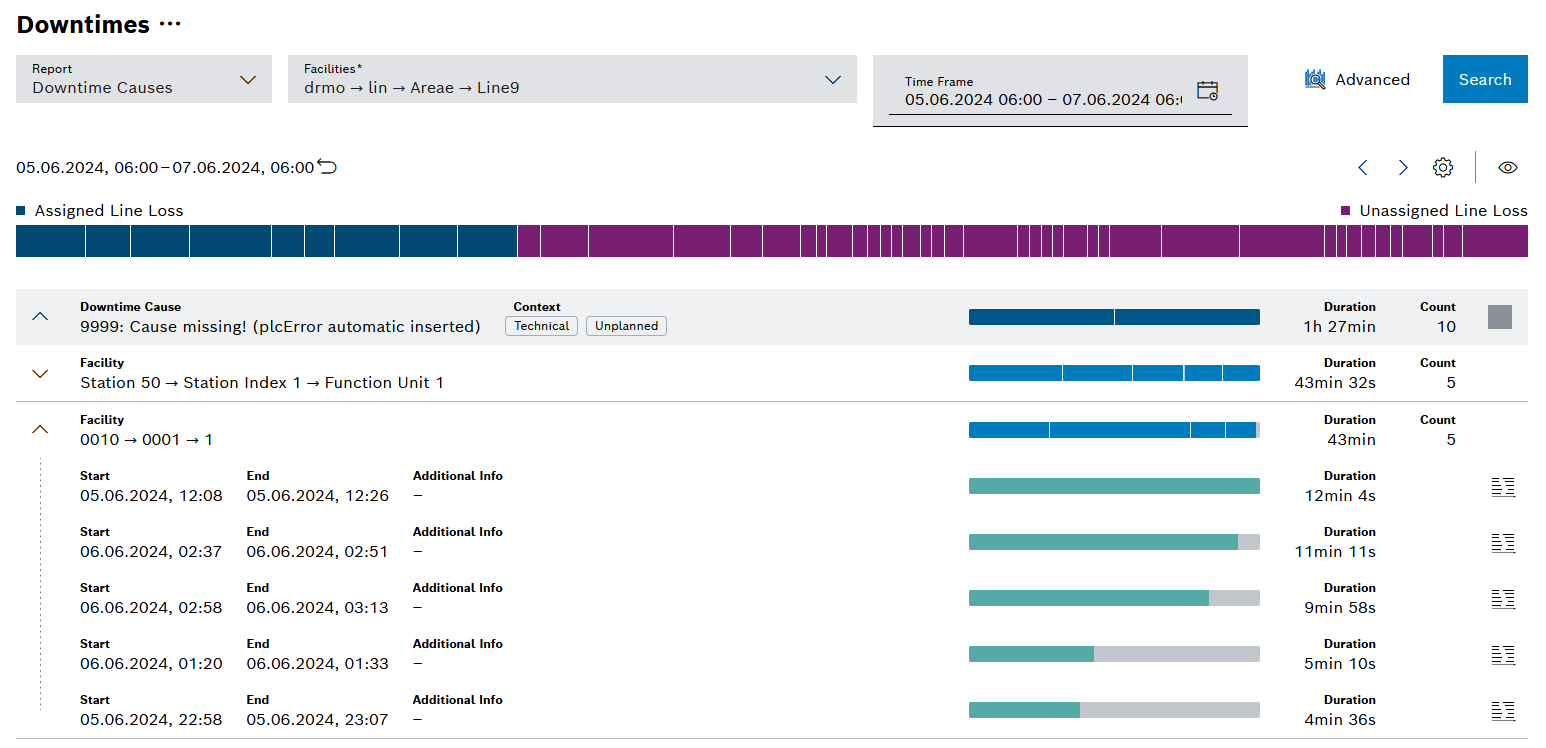The height and width of the screenshot is (748, 1546).
Task: Open details icon for the 12min 4s downtime
Action: click(x=1502, y=487)
